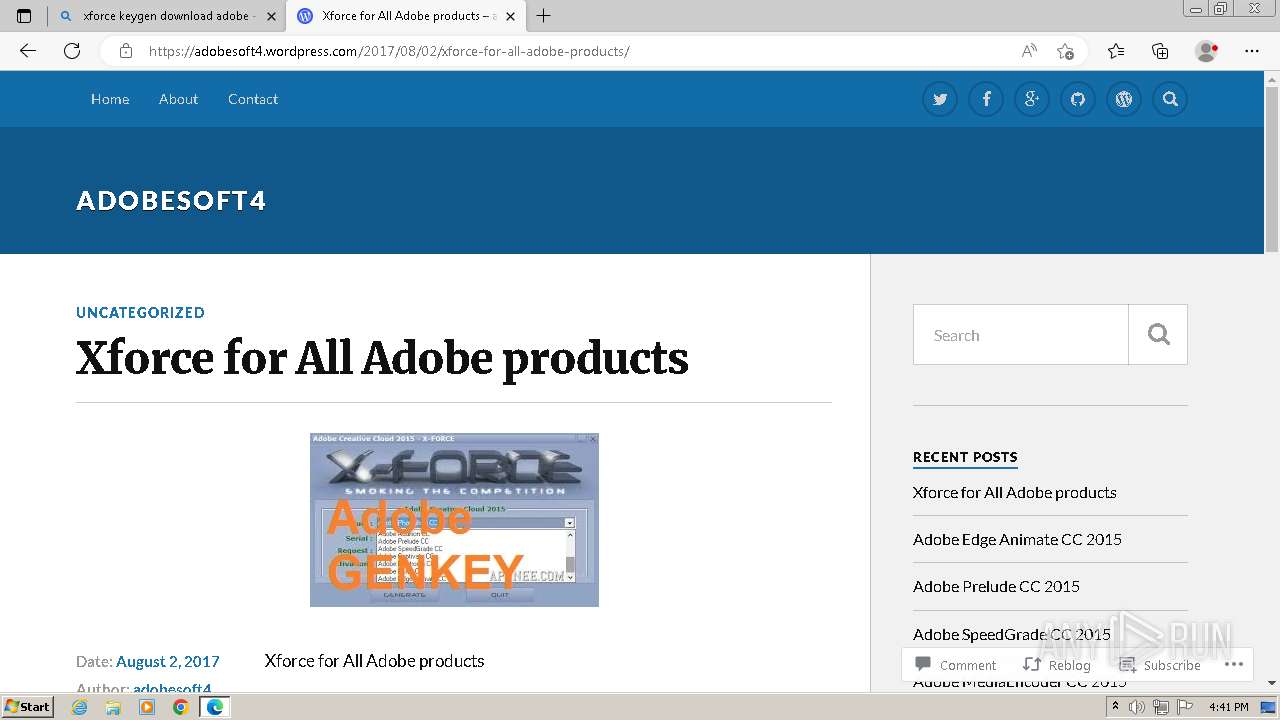Click the header search magnifier icon
Screen dimensions: 1280x720
(x=1170, y=99)
